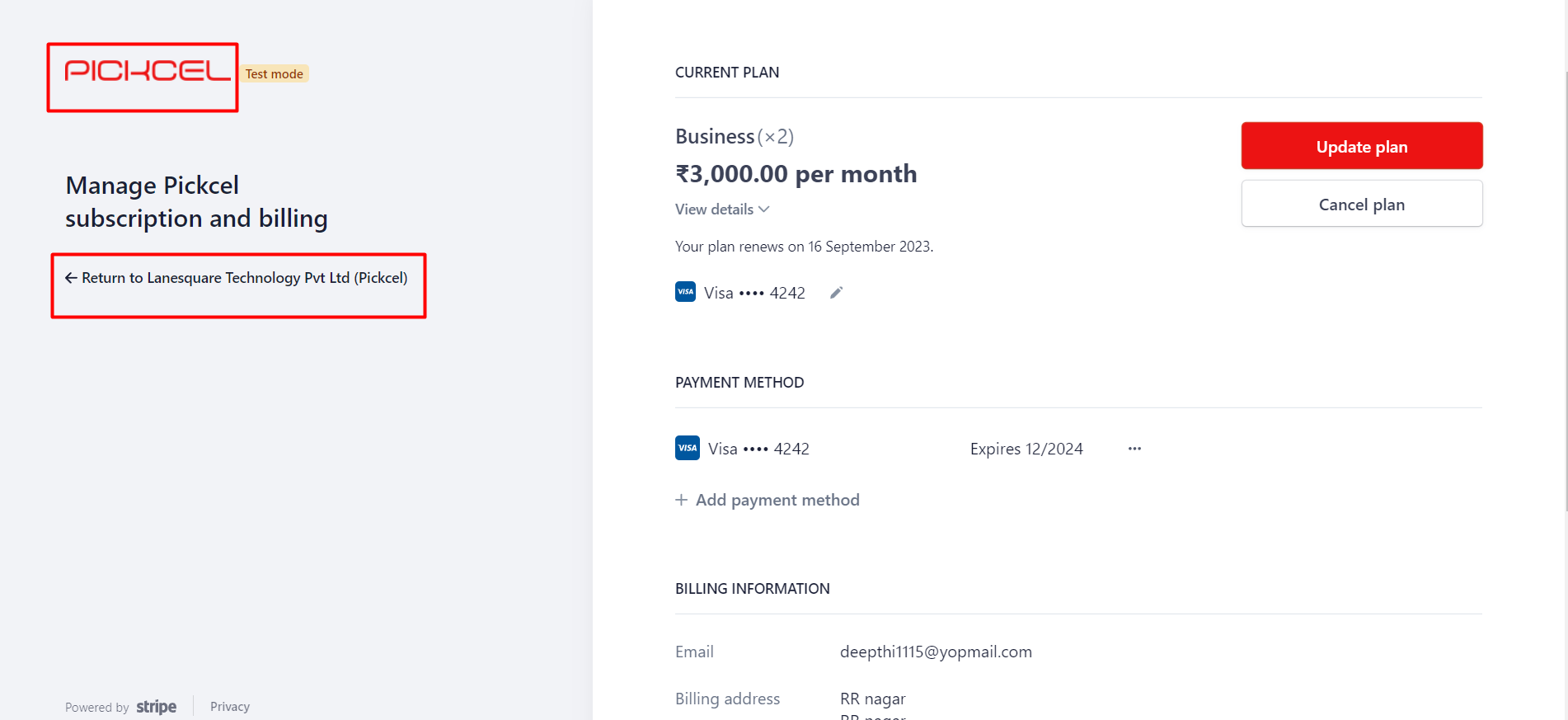Open the three-dot menu beside Expires 12/2024
Image resolution: width=1568 pixels, height=720 pixels.
[x=1134, y=449]
